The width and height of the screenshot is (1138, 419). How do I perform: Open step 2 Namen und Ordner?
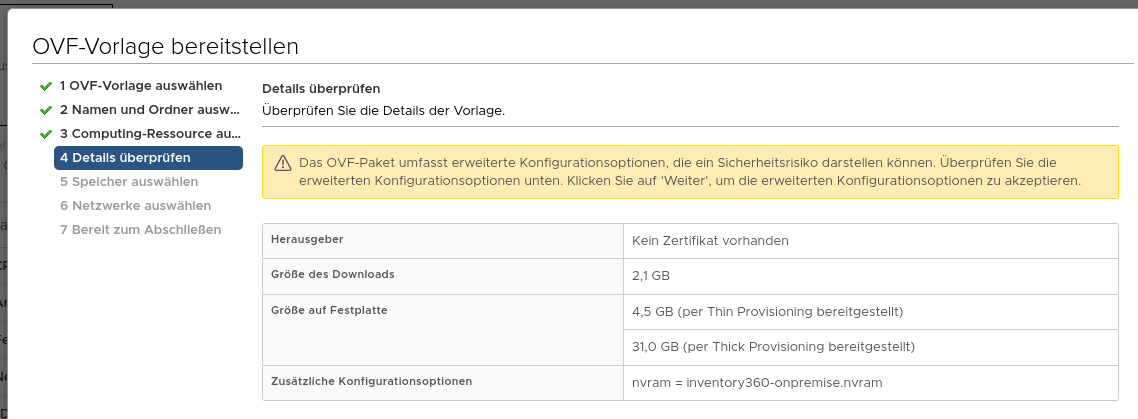(149, 110)
